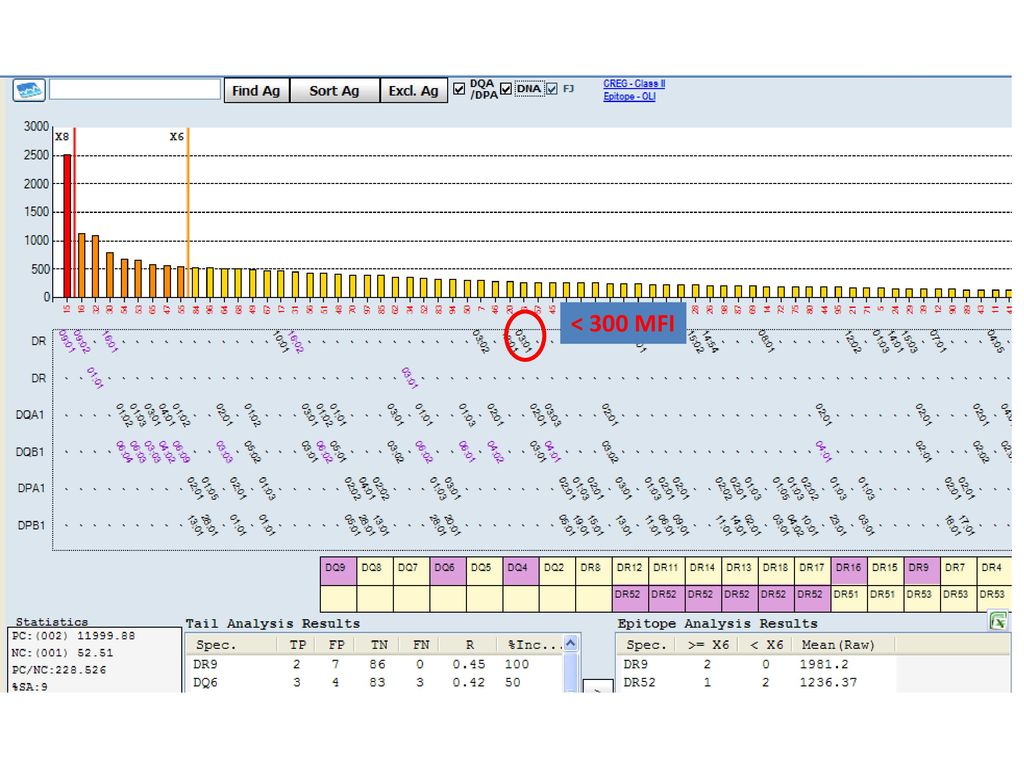Open the Epitope - OLI link
This screenshot has width=1024, height=768.
(x=629, y=96)
